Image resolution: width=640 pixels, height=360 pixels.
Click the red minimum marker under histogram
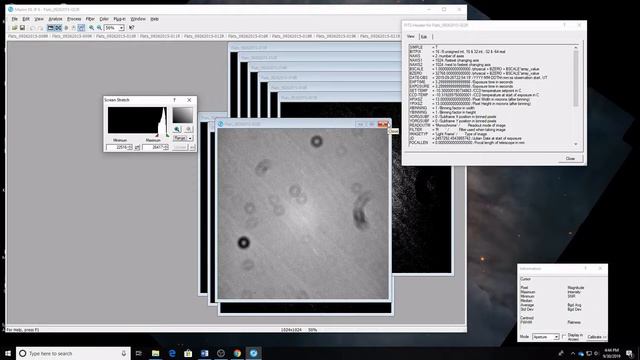click(157, 135)
